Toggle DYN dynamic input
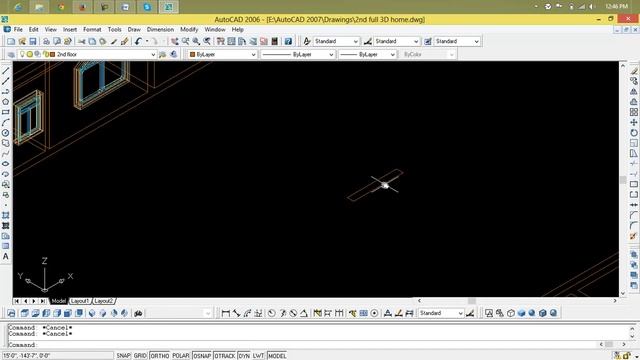The height and width of the screenshot is (360, 640). pyautogui.click(x=244, y=356)
